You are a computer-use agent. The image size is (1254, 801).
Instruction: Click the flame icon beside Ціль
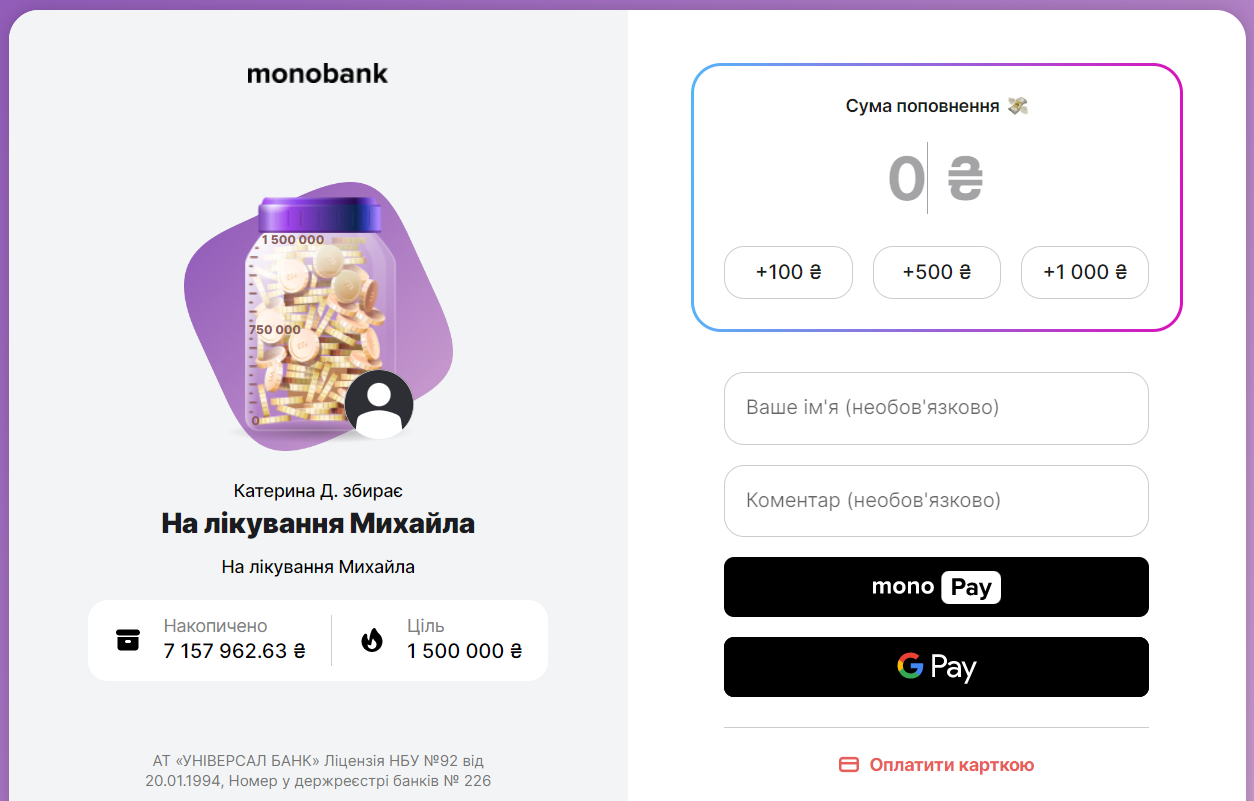pos(372,640)
